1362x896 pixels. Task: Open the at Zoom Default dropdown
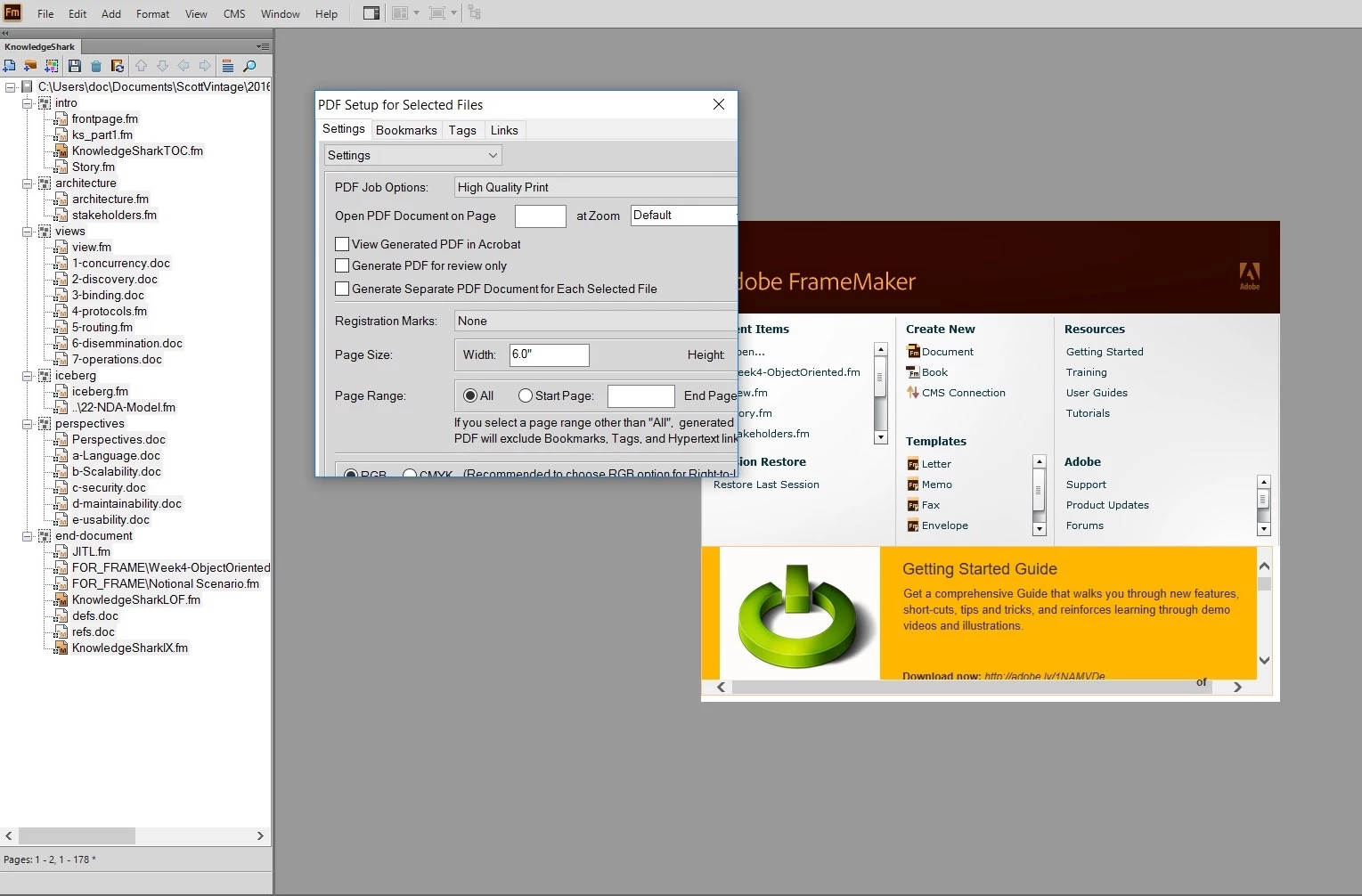[x=683, y=216]
